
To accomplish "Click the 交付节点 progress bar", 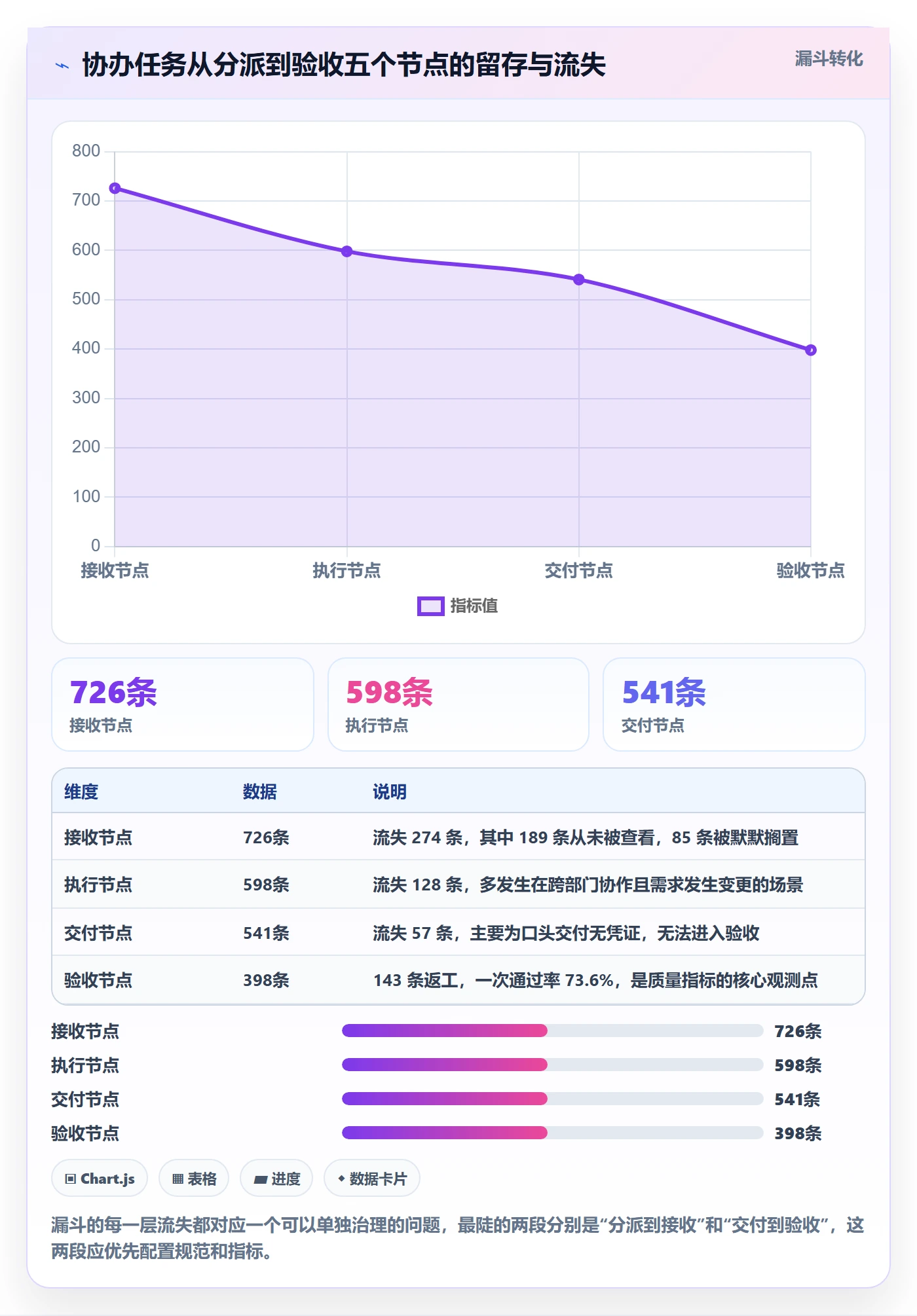I will click(x=552, y=1099).
